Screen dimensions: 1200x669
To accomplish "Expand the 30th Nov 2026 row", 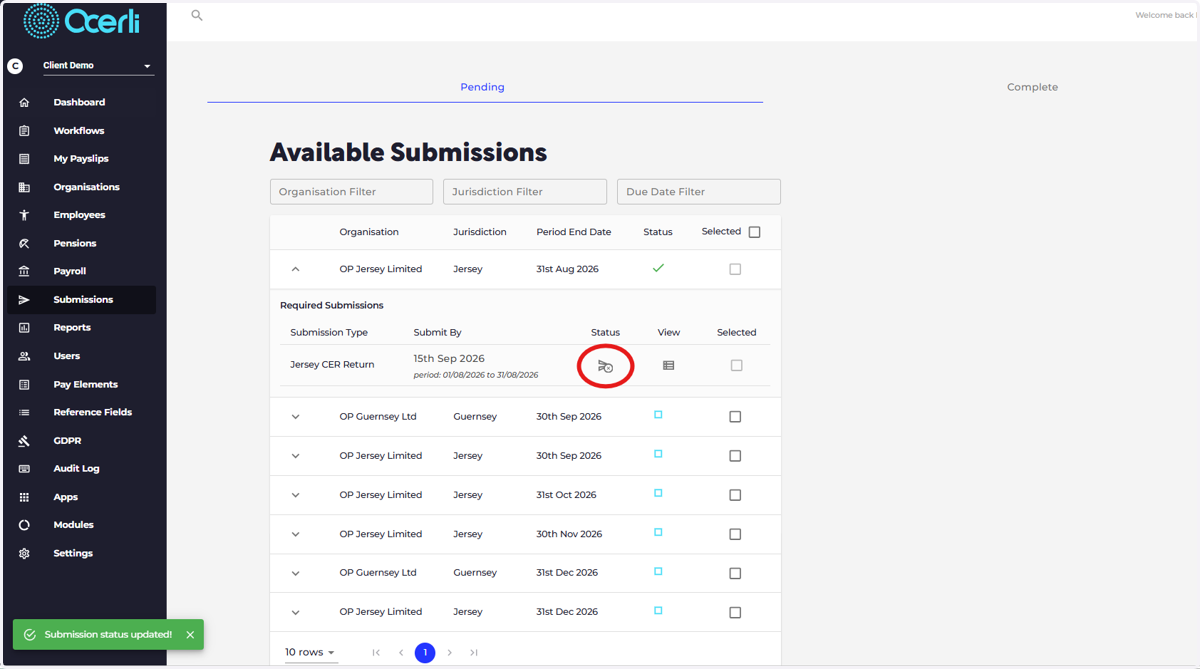I will click(295, 534).
